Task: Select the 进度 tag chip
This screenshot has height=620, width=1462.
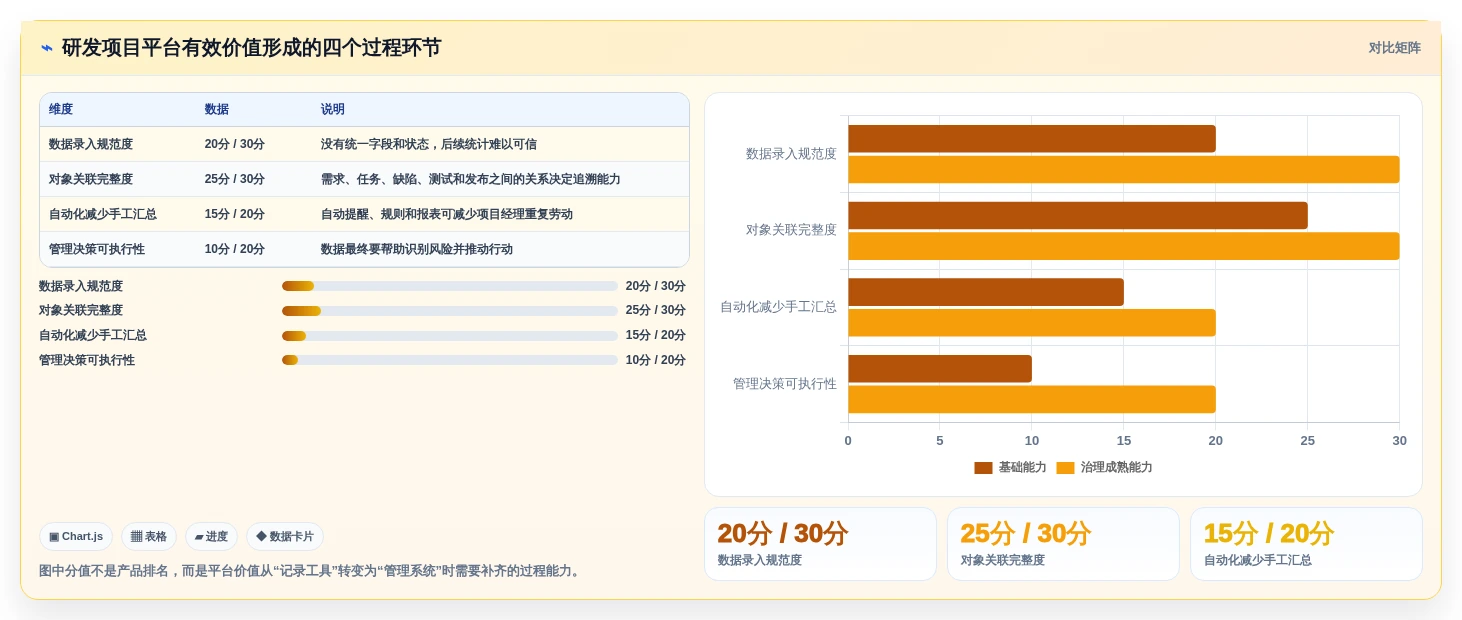Action: [211, 537]
